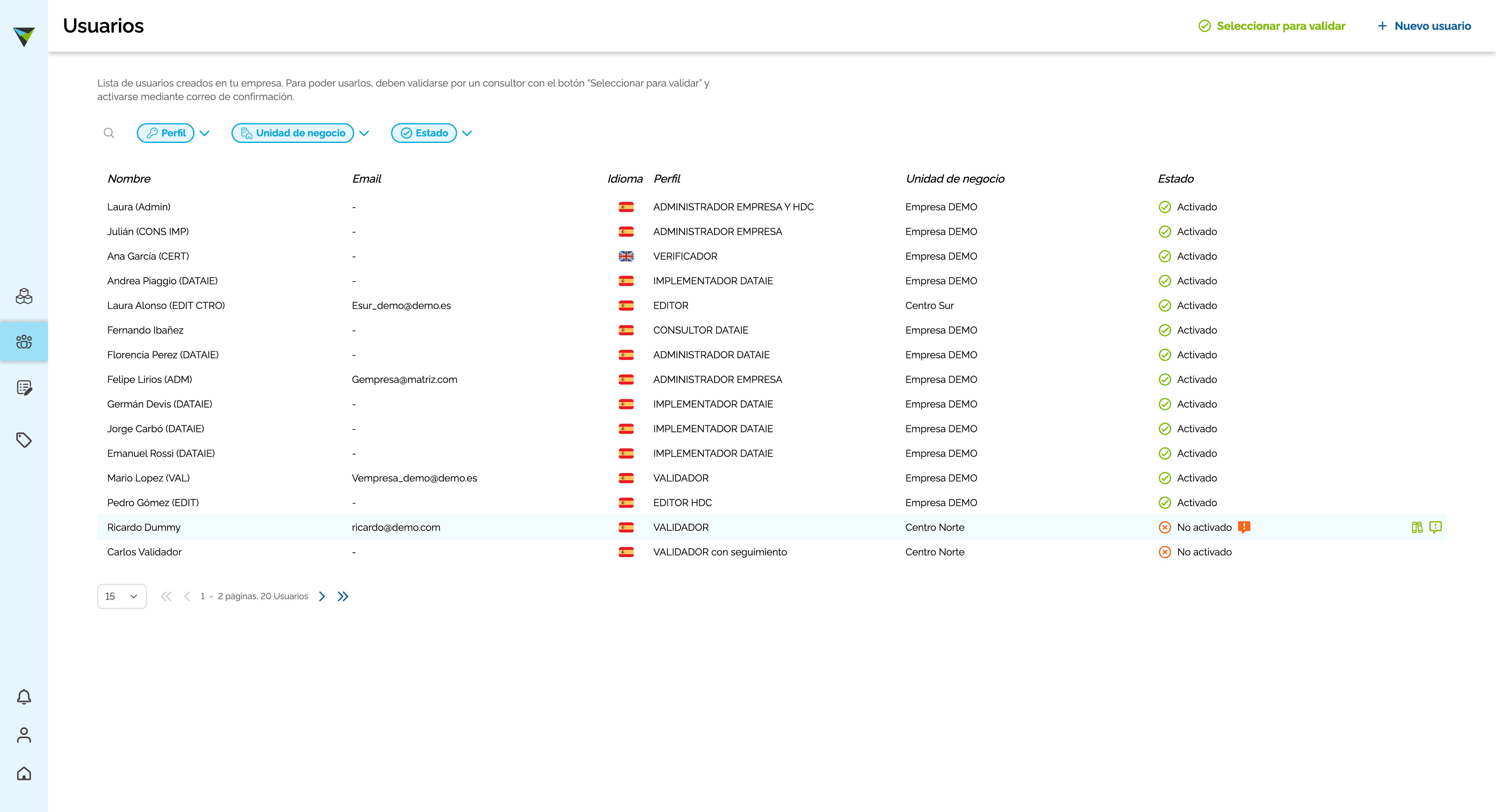Sort by Nombre column header
This screenshot has width=1496, height=812.
point(129,179)
